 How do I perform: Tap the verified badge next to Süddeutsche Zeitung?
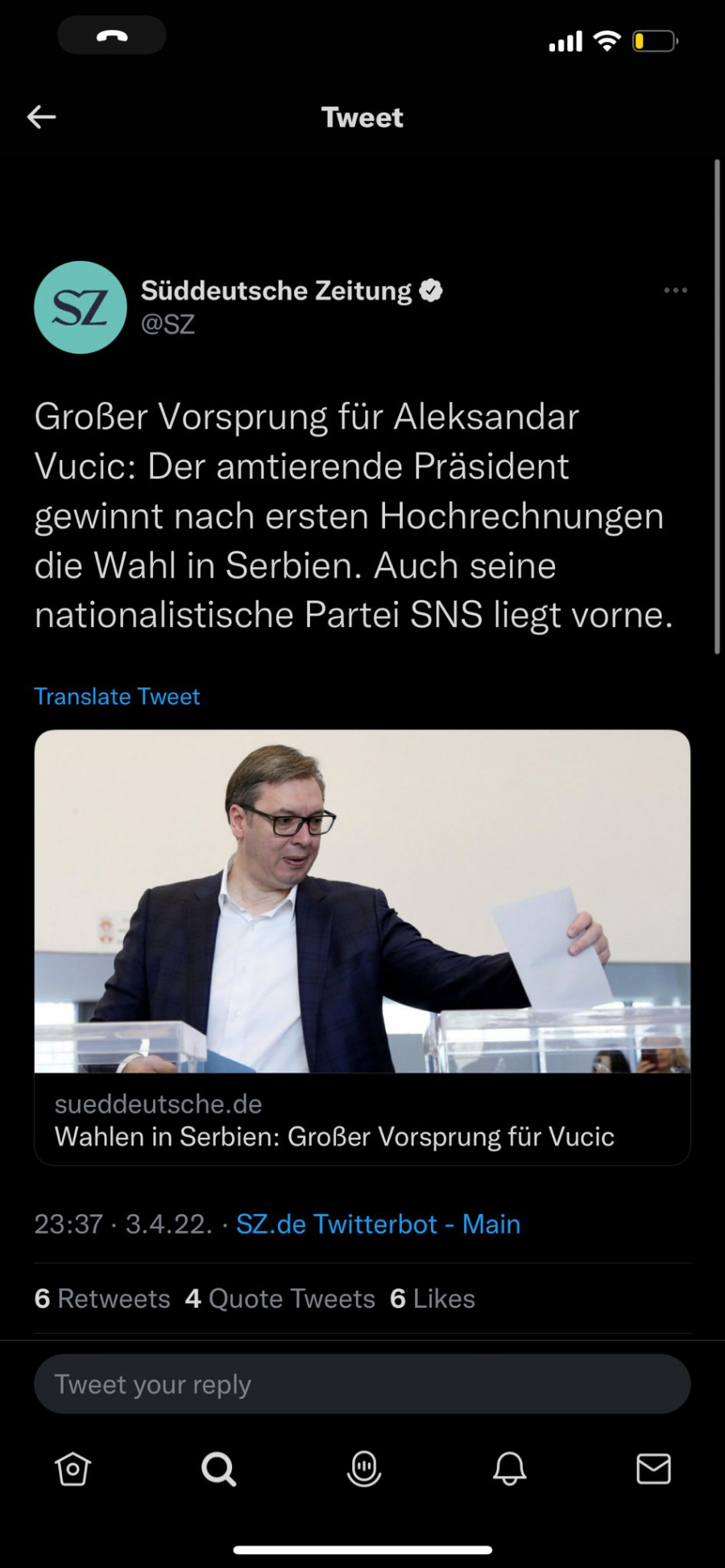click(431, 290)
